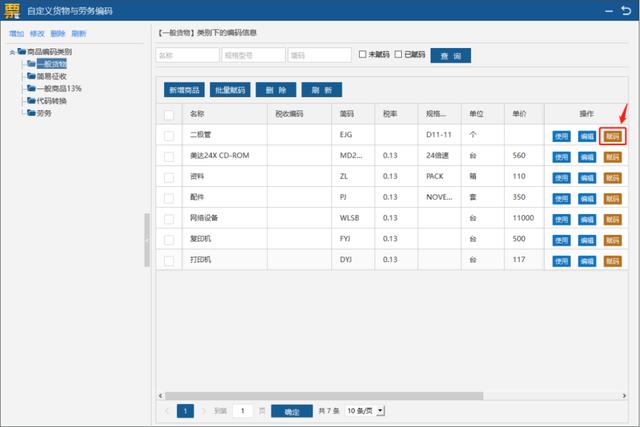Select the 代码转换 folder icon
The height and width of the screenshot is (427, 640).
[x=30, y=101]
